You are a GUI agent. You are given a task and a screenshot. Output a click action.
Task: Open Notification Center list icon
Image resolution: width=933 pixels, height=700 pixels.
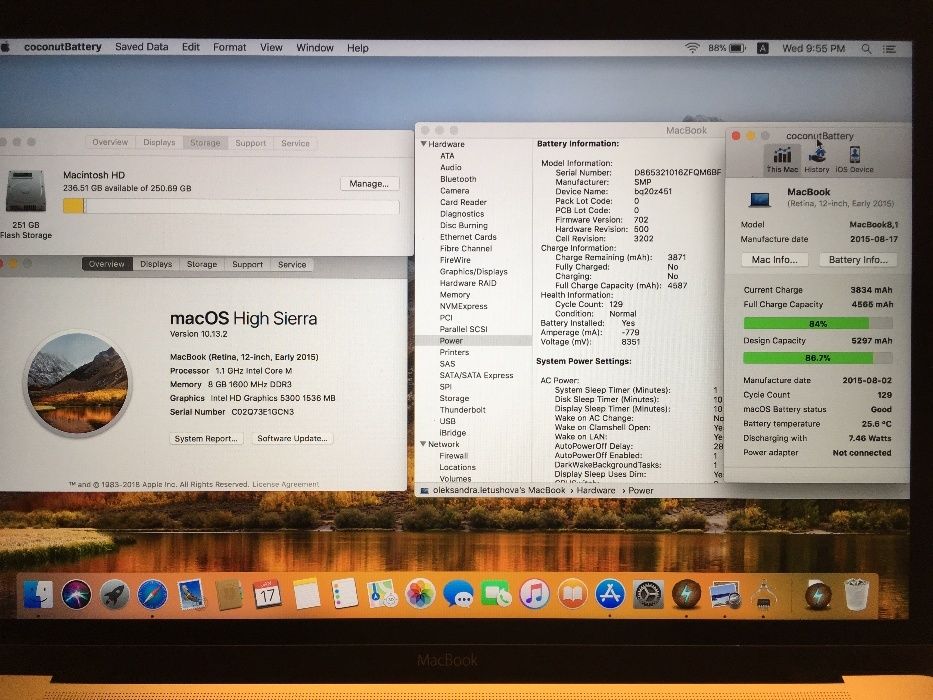890,49
